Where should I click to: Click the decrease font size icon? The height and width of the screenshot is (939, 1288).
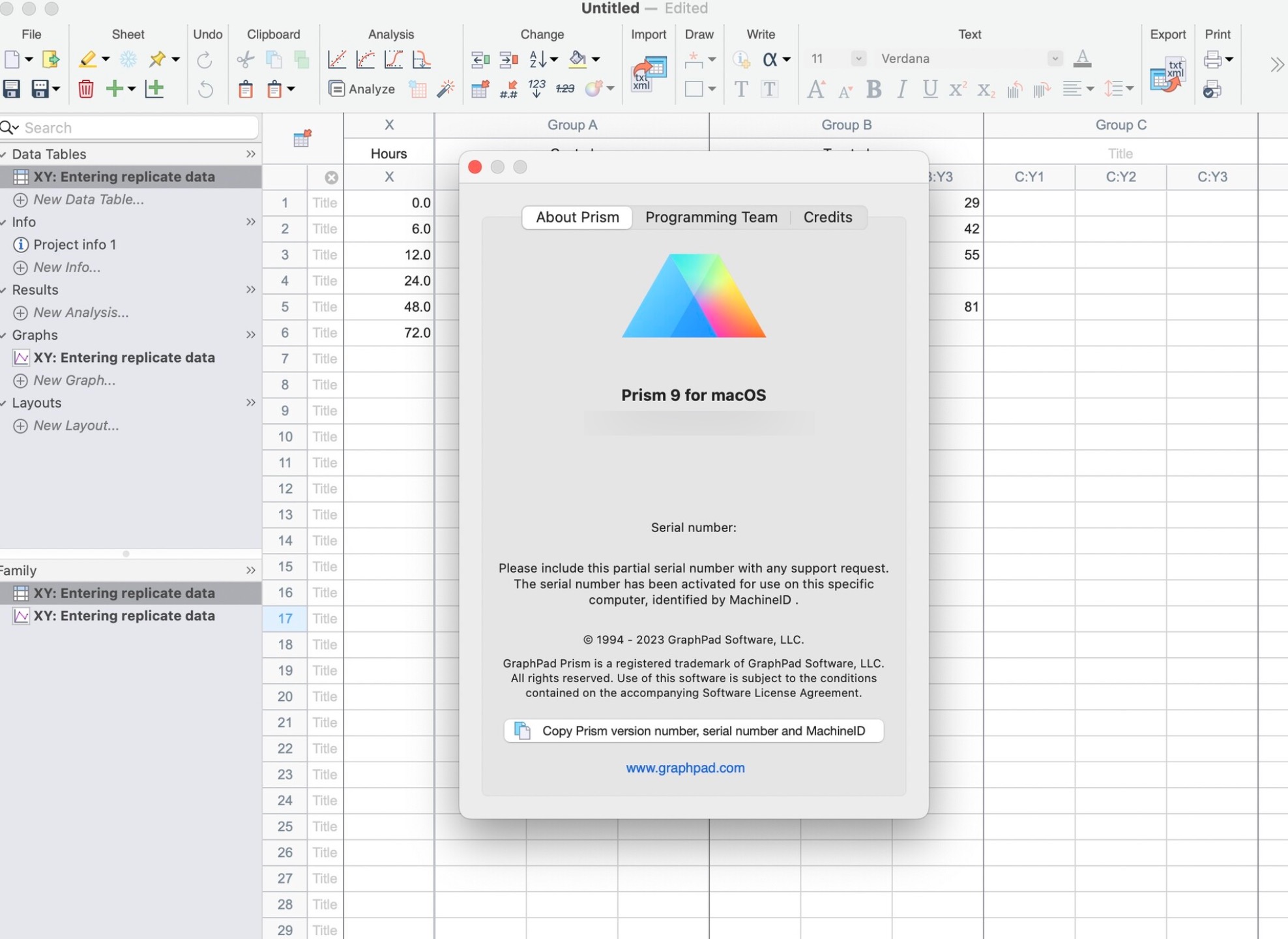click(x=845, y=91)
